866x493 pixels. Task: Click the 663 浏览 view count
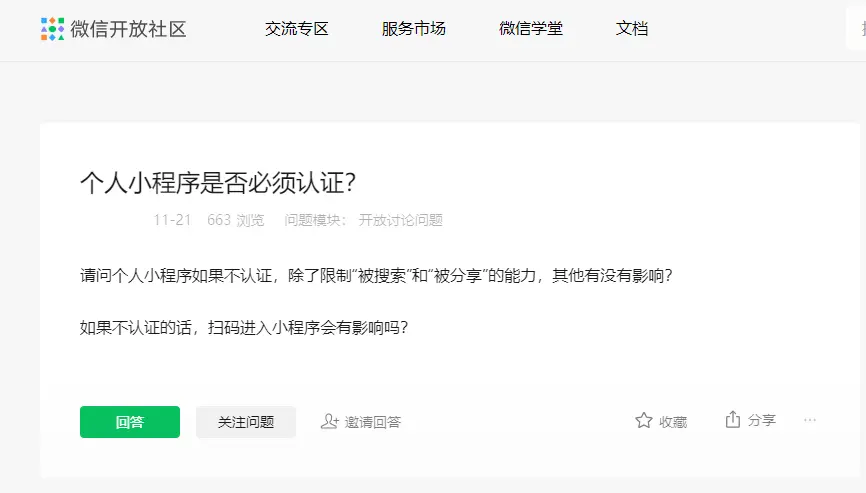(x=236, y=220)
